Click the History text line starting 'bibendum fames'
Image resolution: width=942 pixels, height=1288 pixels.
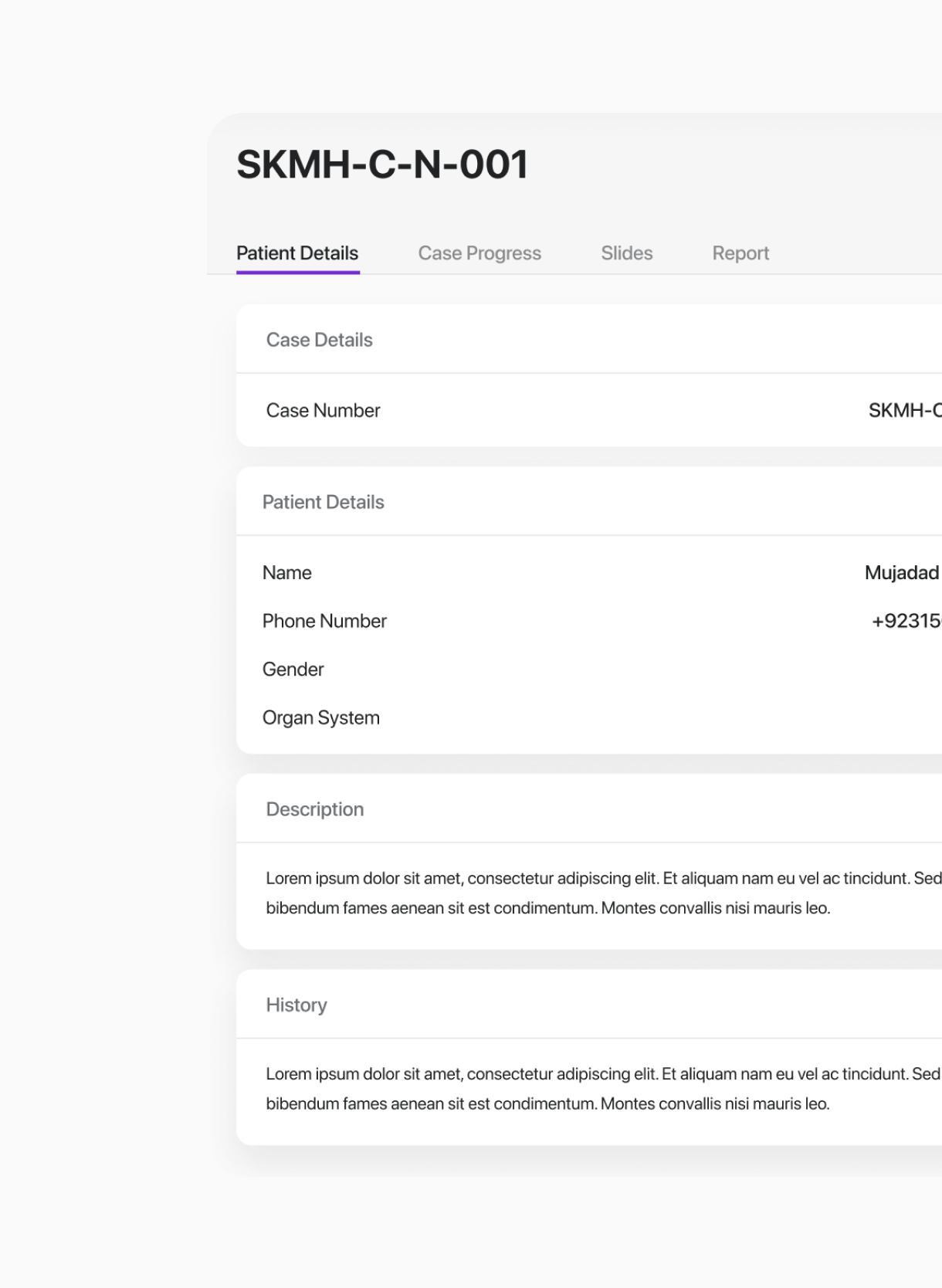click(547, 1104)
